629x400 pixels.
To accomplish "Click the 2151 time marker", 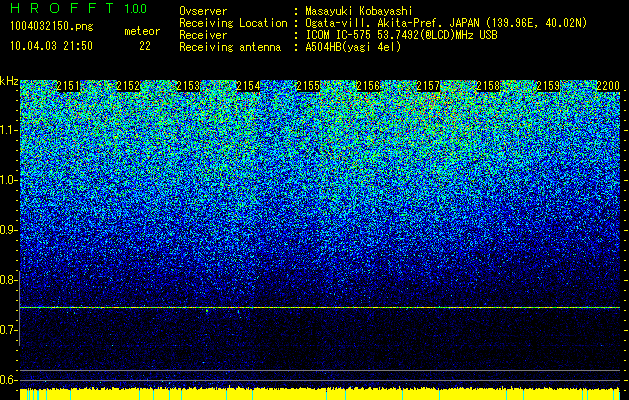I will pos(68,86).
